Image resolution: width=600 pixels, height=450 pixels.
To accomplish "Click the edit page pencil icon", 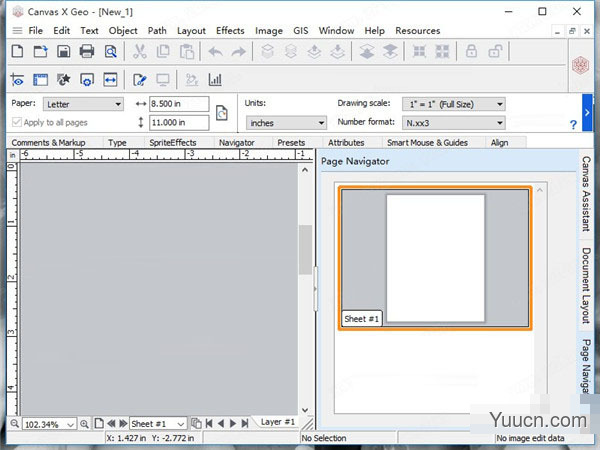I will tap(140, 80).
